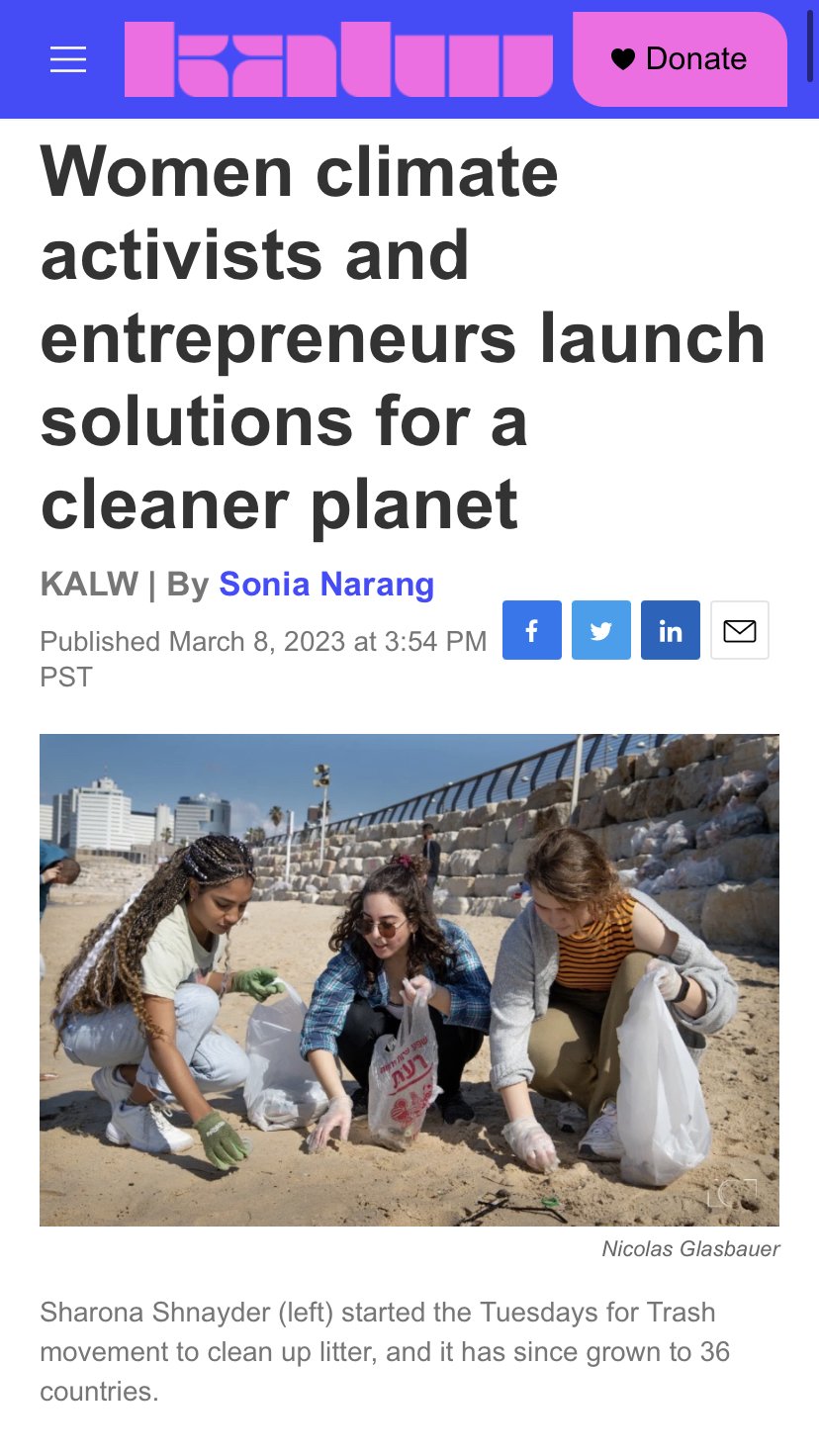Click the faint image-search icon on the photo
This screenshot has width=819, height=1456.
[732, 1194]
